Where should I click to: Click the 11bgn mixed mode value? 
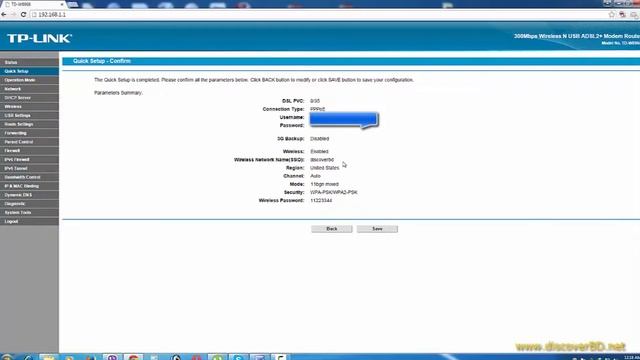tap(324, 184)
